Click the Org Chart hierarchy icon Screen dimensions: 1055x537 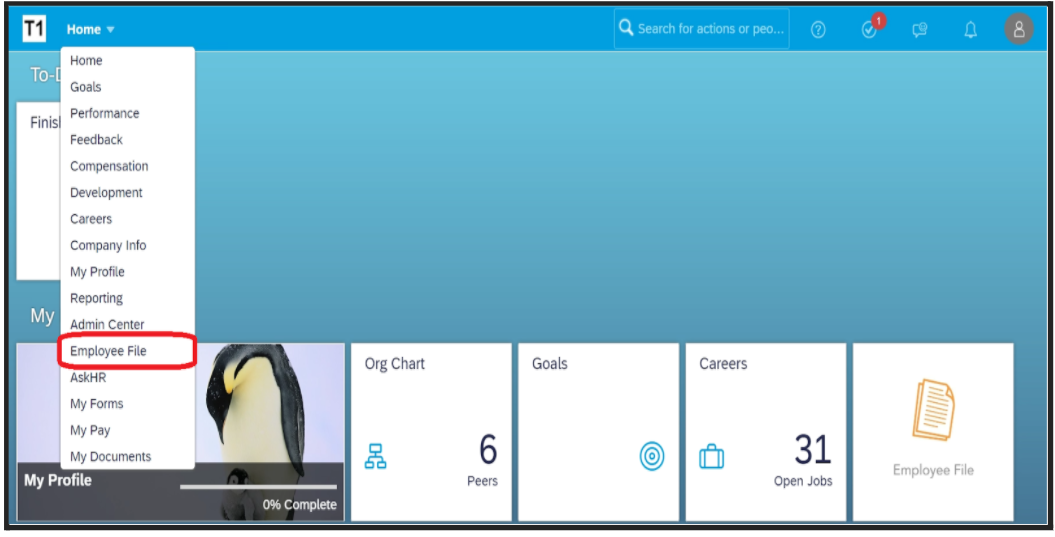[x=376, y=457]
